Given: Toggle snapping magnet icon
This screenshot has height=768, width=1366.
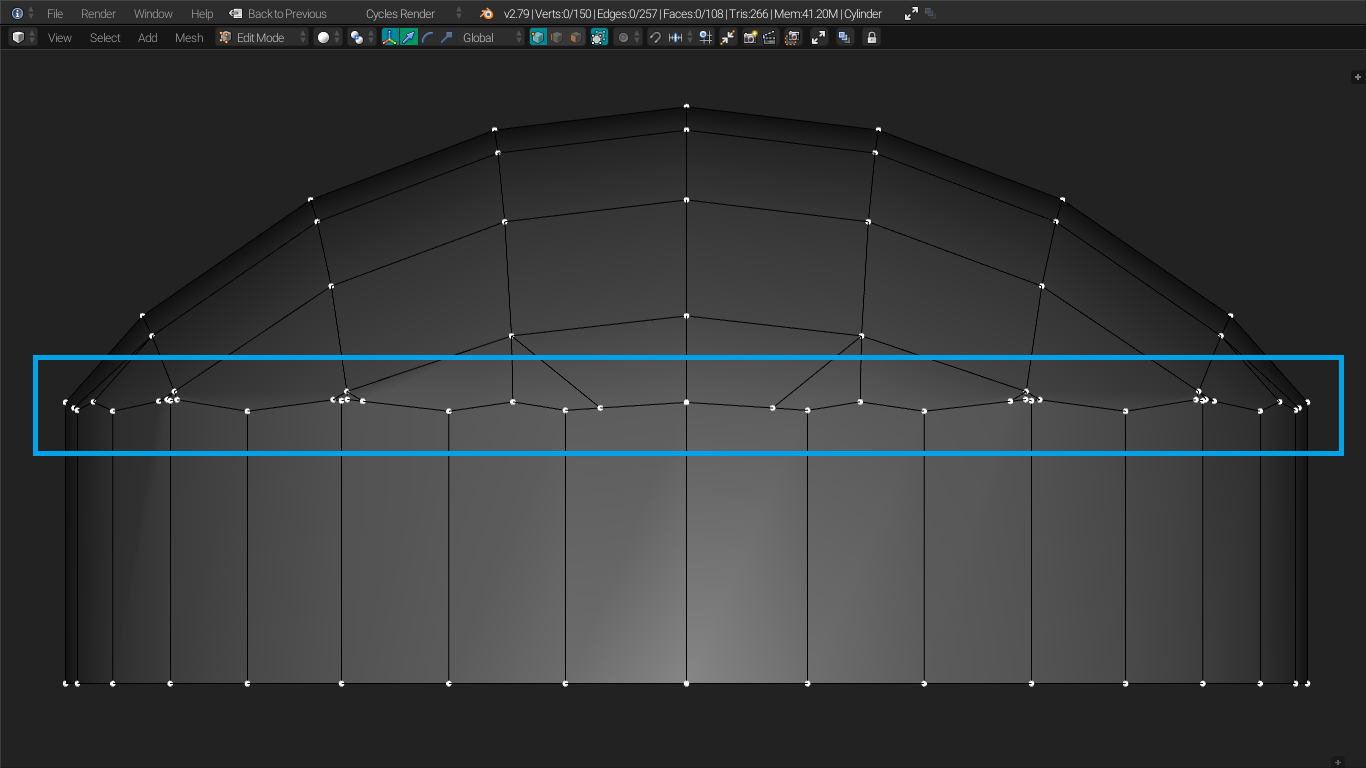Looking at the screenshot, I should point(655,37).
